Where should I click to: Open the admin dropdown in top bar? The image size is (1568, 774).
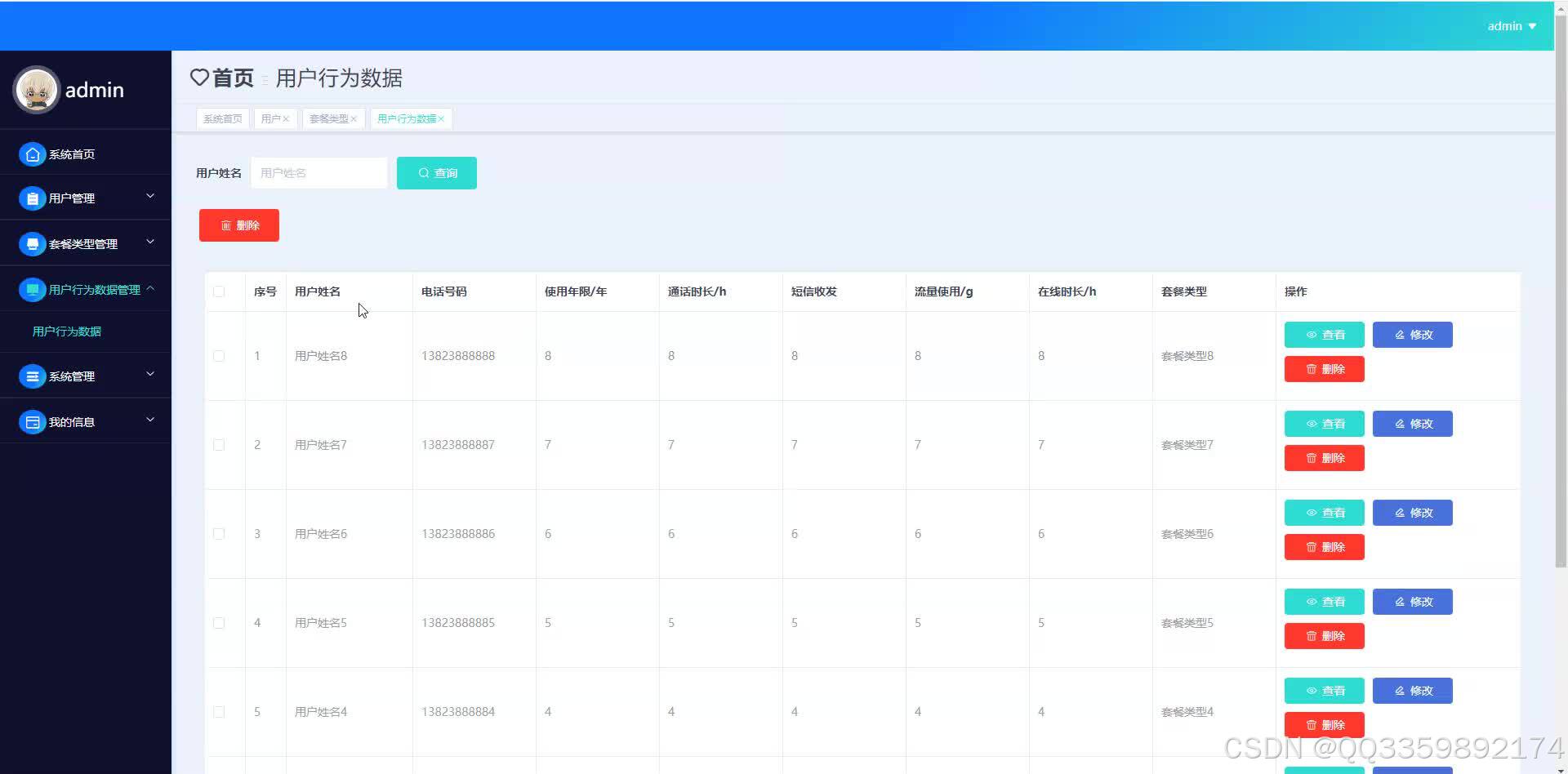click(1511, 25)
